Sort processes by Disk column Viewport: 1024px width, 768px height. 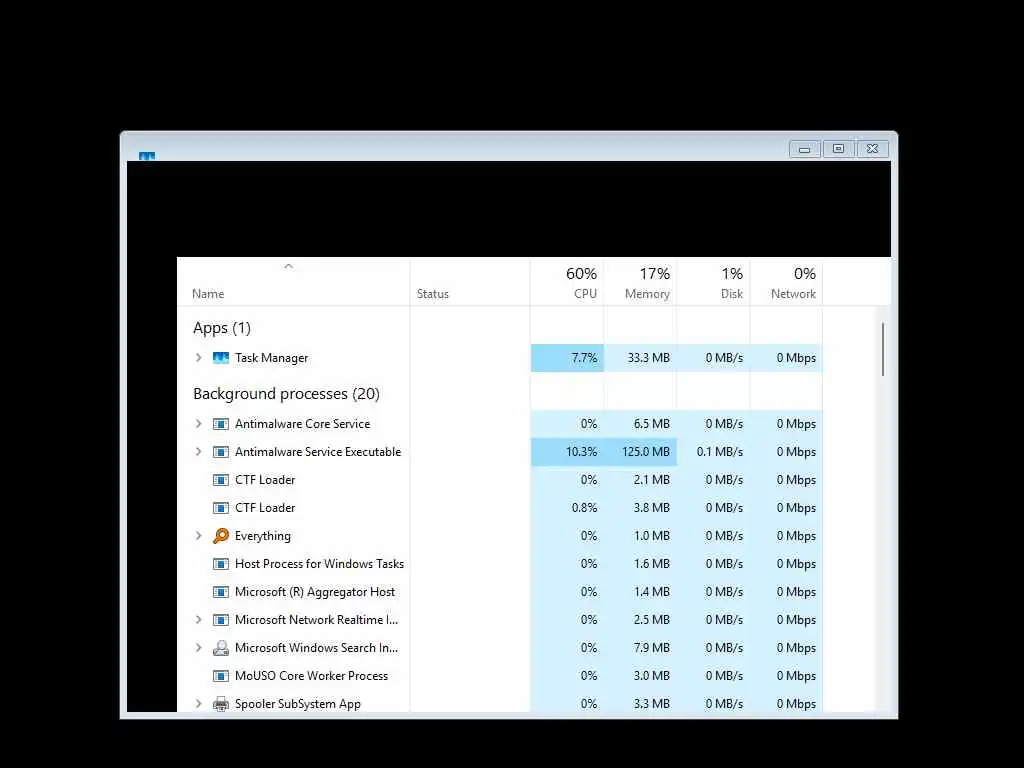[x=714, y=282]
